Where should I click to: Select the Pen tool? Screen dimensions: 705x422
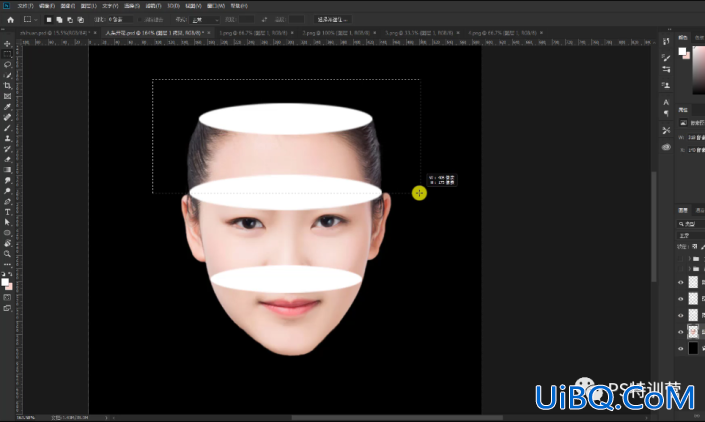[x=7, y=201]
